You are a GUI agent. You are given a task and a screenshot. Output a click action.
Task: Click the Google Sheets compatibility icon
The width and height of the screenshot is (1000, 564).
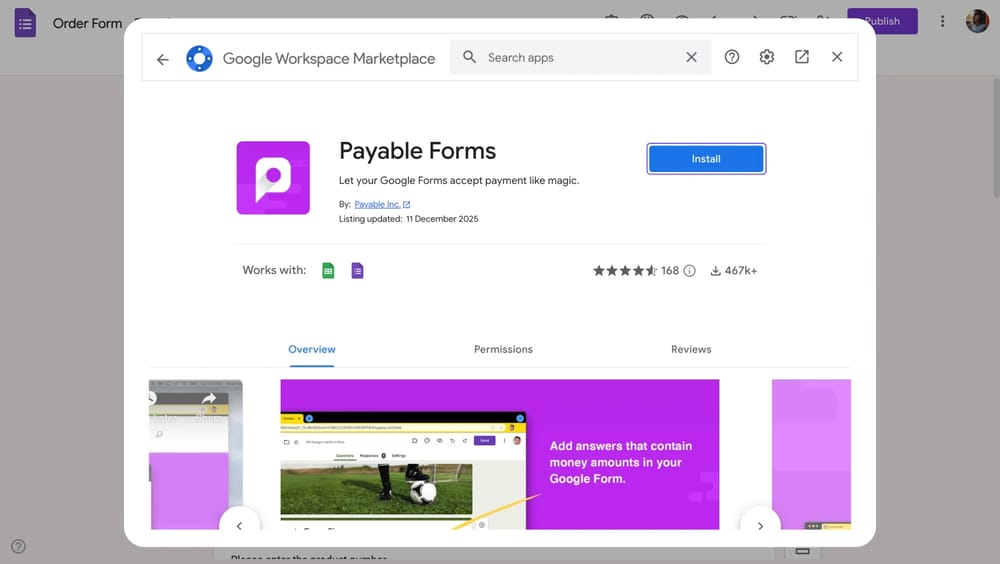(328, 271)
